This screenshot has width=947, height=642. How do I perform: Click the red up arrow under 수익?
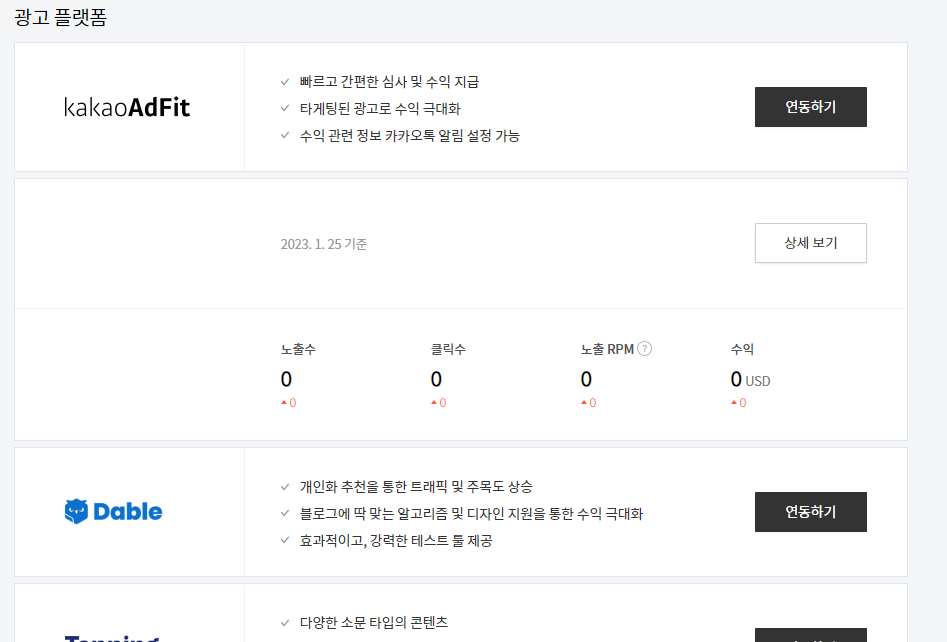click(734, 402)
